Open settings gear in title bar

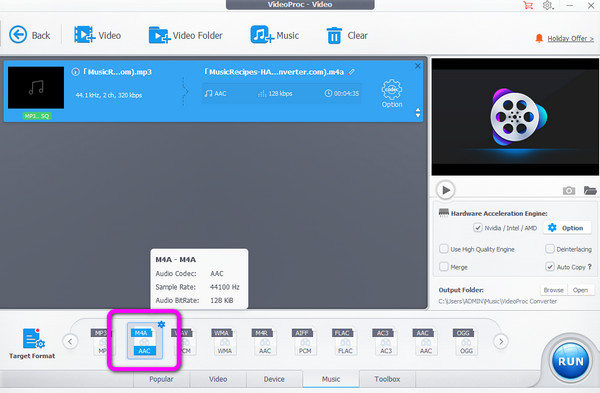pyautogui.click(x=548, y=5)
